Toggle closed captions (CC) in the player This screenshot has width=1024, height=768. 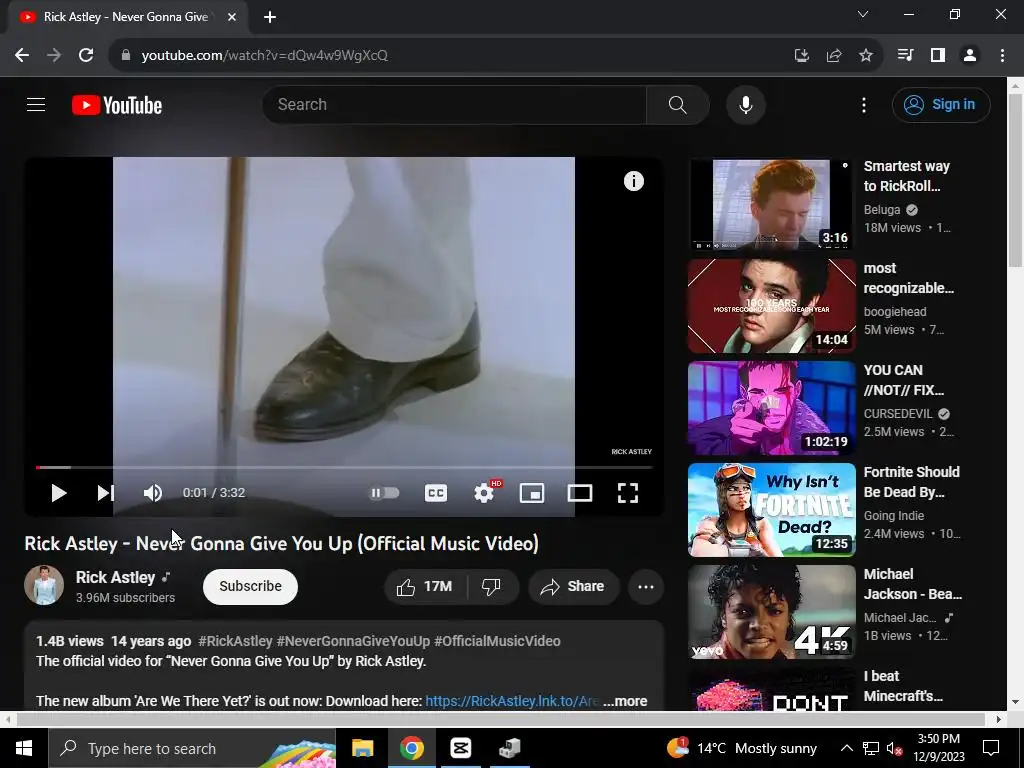[436, 493]
